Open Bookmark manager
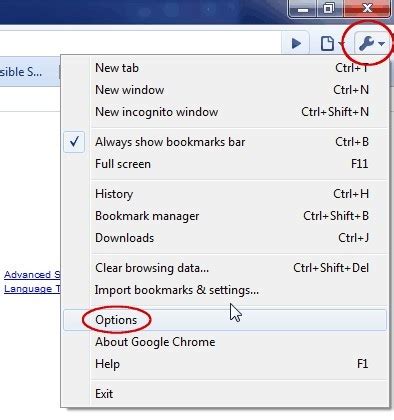Image resolution: width=394 pixels, height=420 pixels. pos(225,216)
